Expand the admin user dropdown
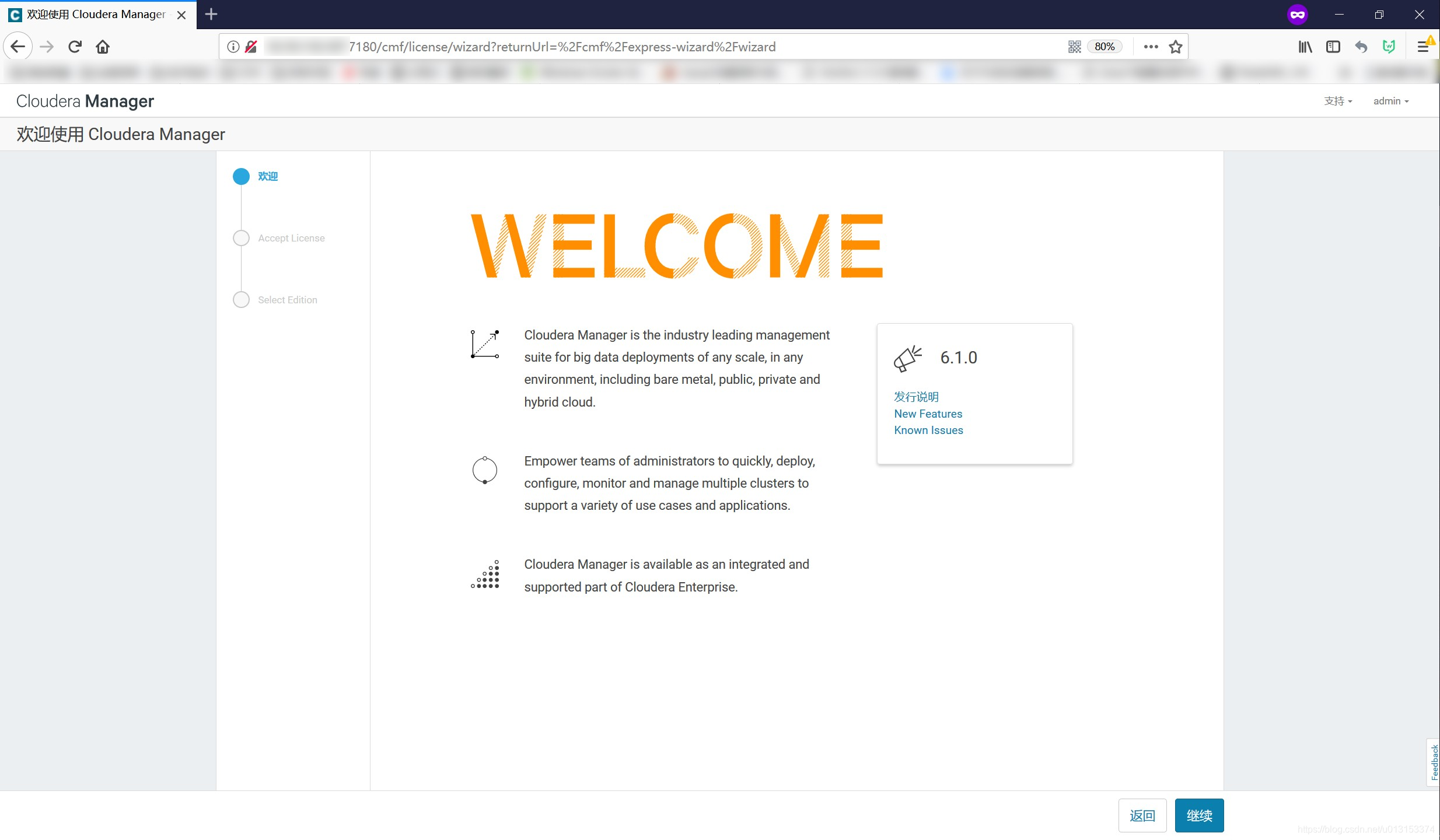 [1390, 101]
